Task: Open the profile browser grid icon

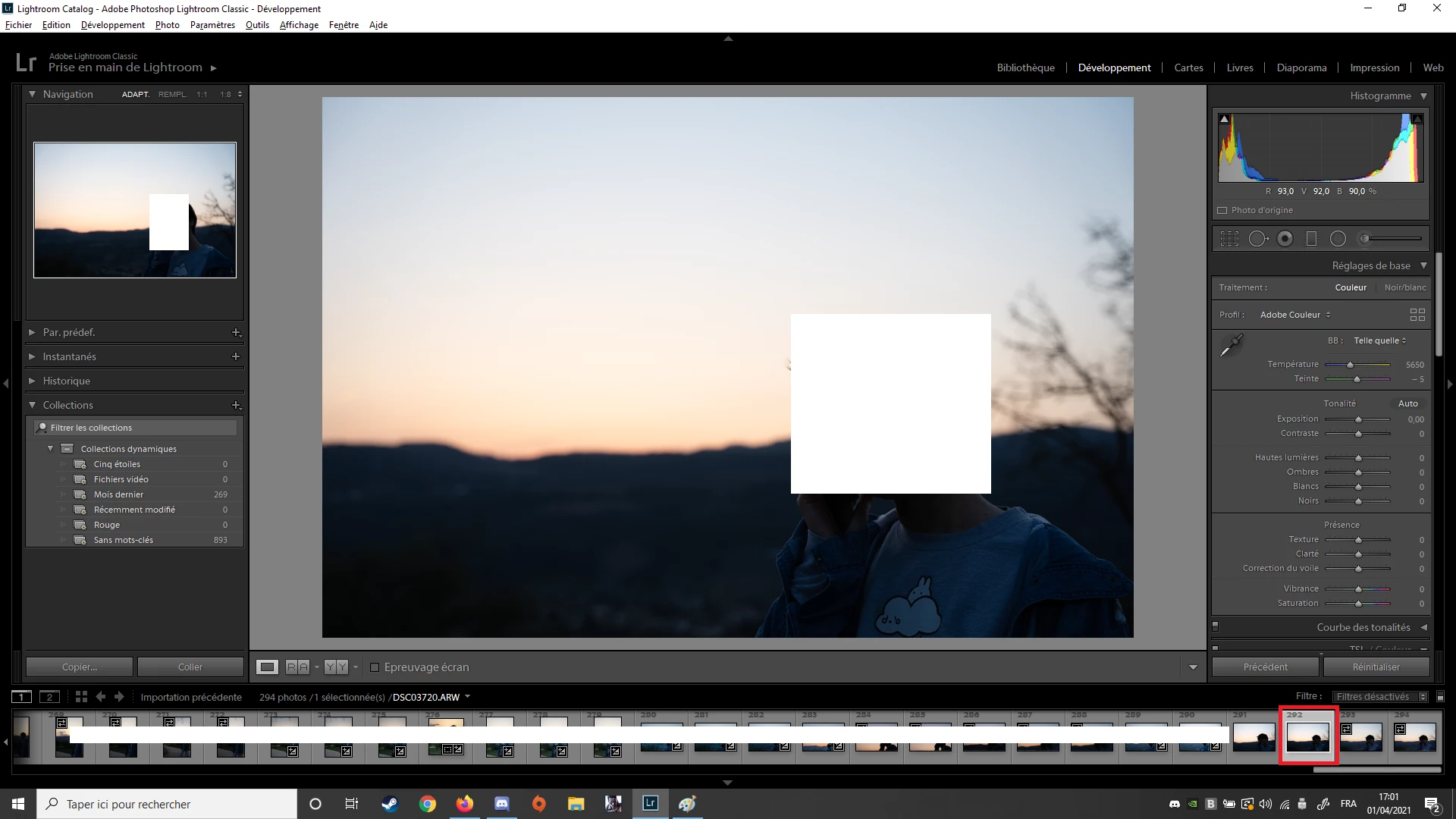Action: (x=1417, y=315)
